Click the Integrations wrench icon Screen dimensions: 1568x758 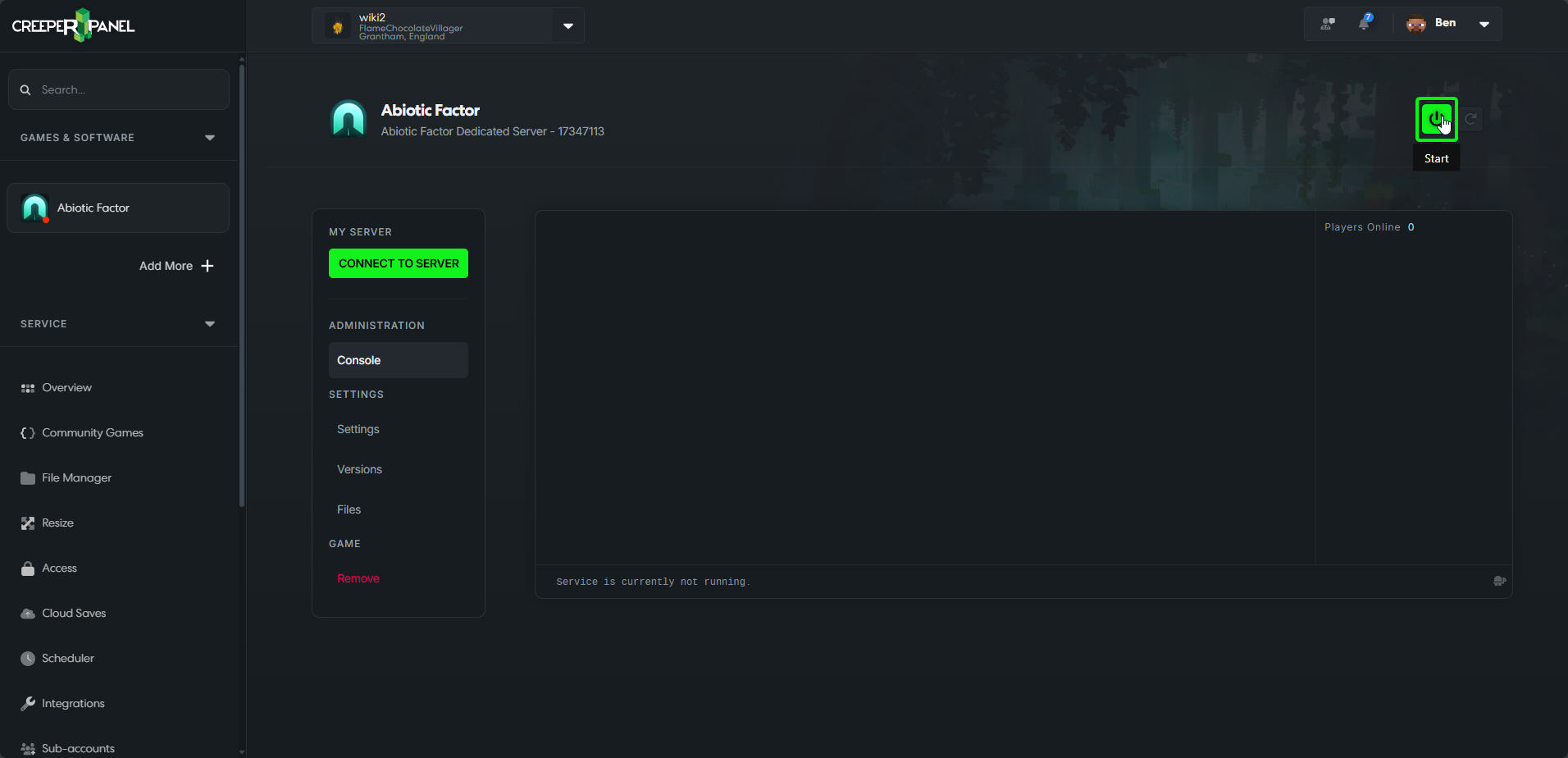point(28,704)
